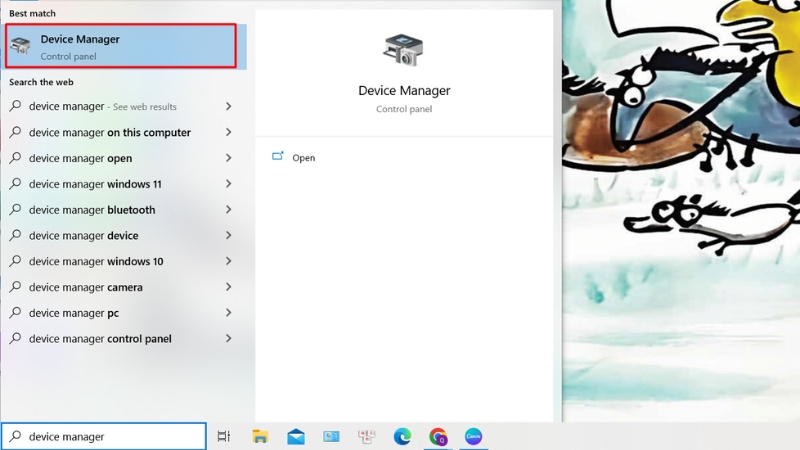The width and height of the screenshot is (800, 450).
Task: Click search icon beside 'device manager windows 10'
Action: [15, 261]
